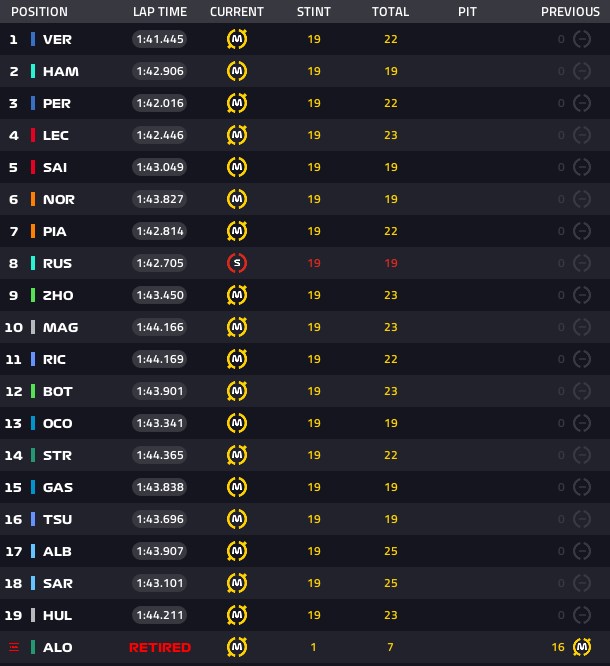
Task: Click Leclerc's empty previous tyre icon
Action: pyautogui.click(x=582, y=135)
